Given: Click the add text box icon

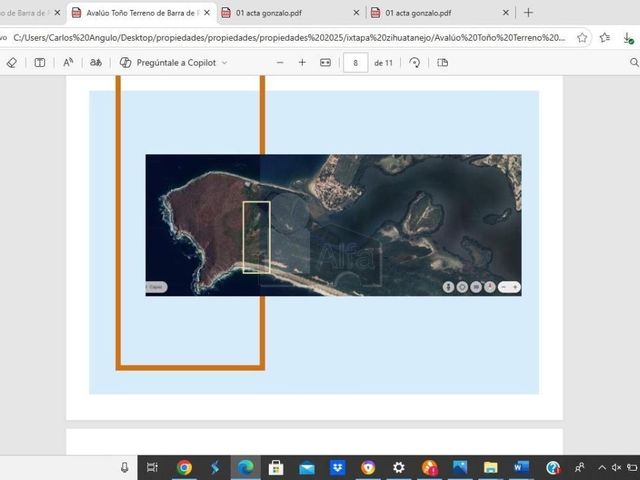Looking at the screenshot, I should click(40, 62).
